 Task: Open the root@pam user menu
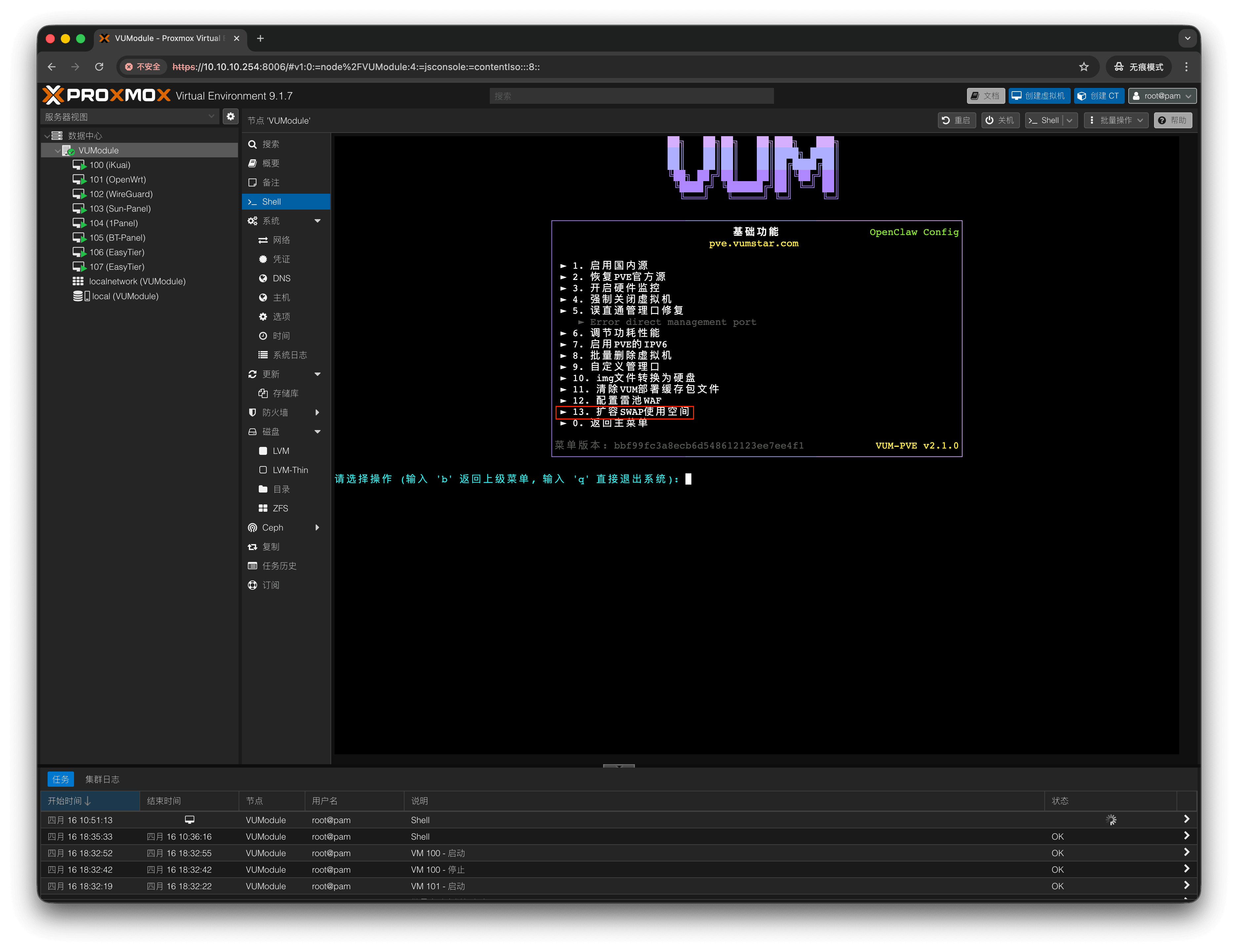tap(1162, 96)
